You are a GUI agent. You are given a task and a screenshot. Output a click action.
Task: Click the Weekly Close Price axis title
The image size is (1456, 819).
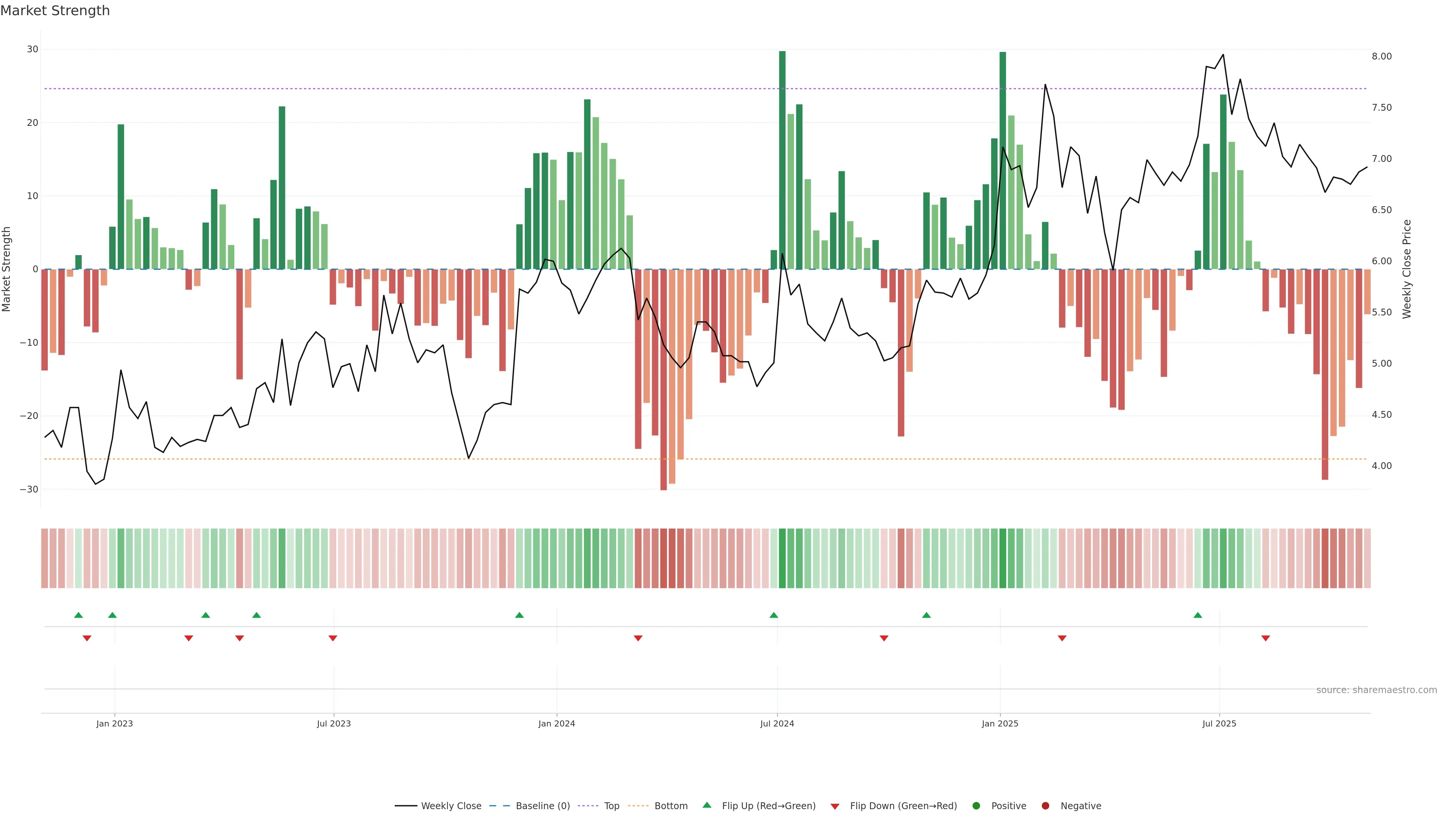(1407, 269)
